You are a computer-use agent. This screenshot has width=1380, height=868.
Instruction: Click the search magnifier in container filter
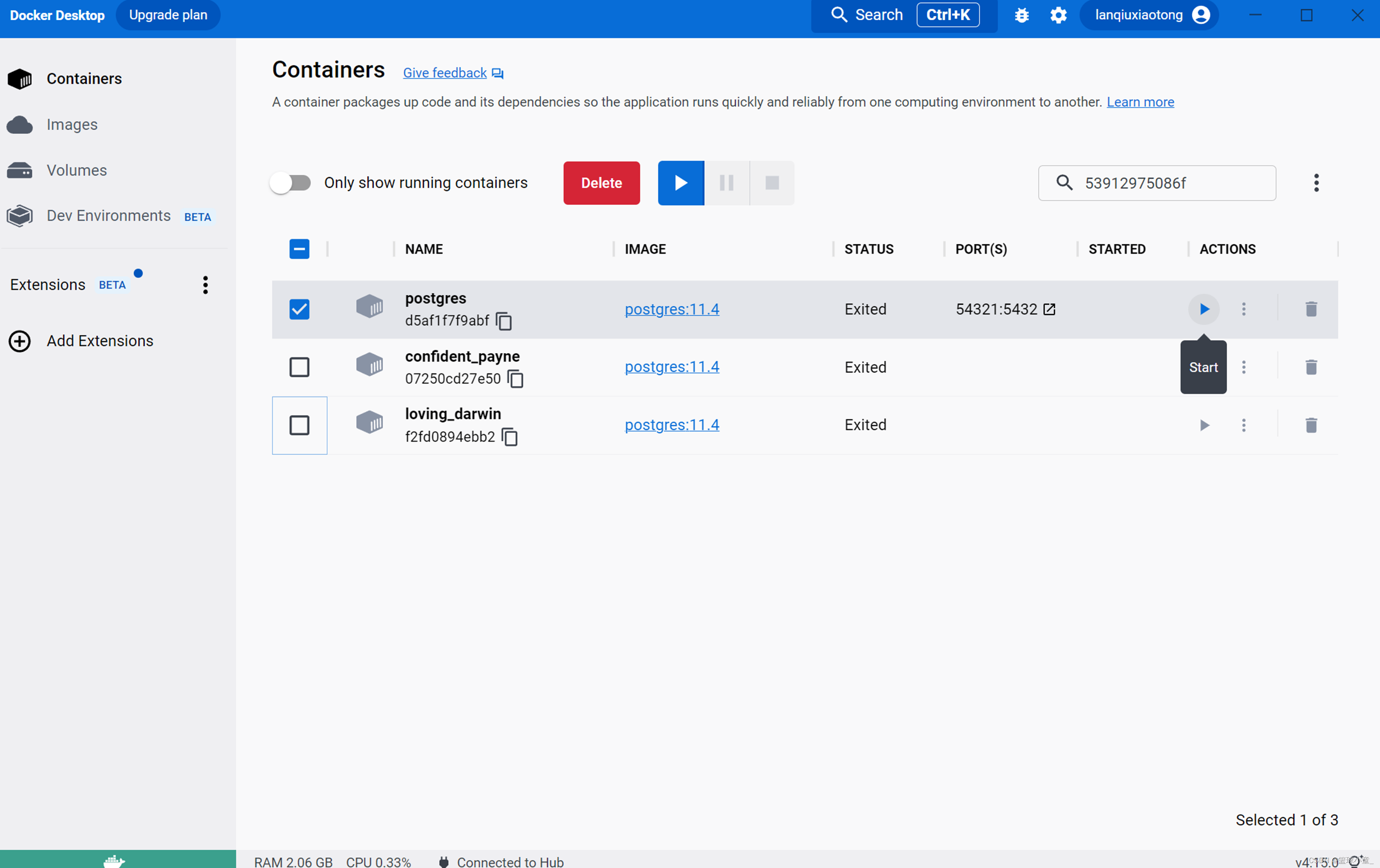click(x=1064, y=183)
